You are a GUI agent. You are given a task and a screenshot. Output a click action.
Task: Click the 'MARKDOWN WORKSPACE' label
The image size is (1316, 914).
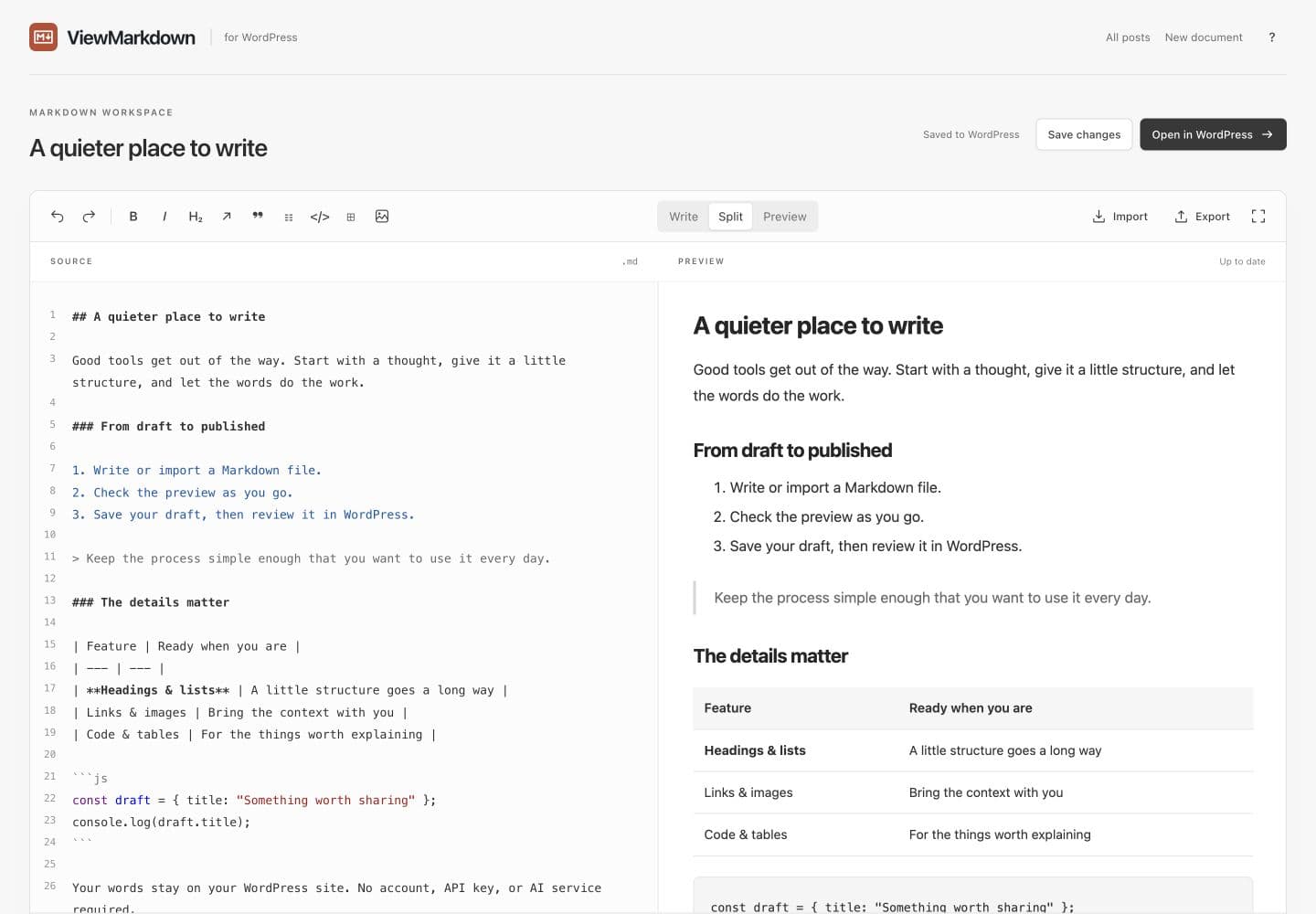tap(101, 112)
